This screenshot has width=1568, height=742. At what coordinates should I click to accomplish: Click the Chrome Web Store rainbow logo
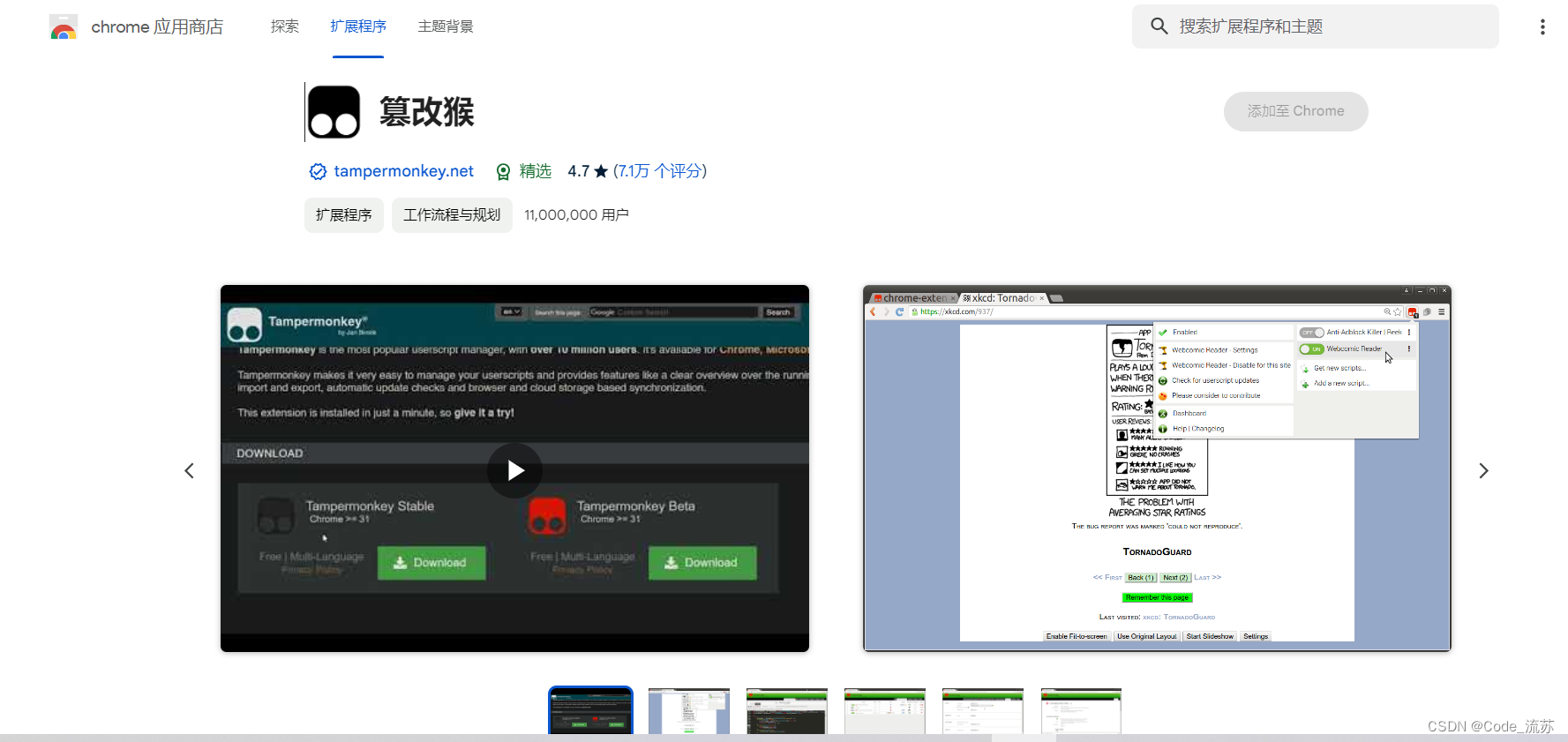click(x=64, y=26)
